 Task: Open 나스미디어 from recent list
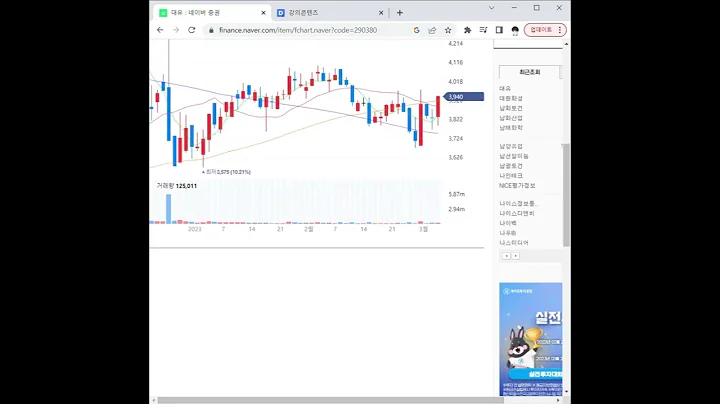point(514,243)
